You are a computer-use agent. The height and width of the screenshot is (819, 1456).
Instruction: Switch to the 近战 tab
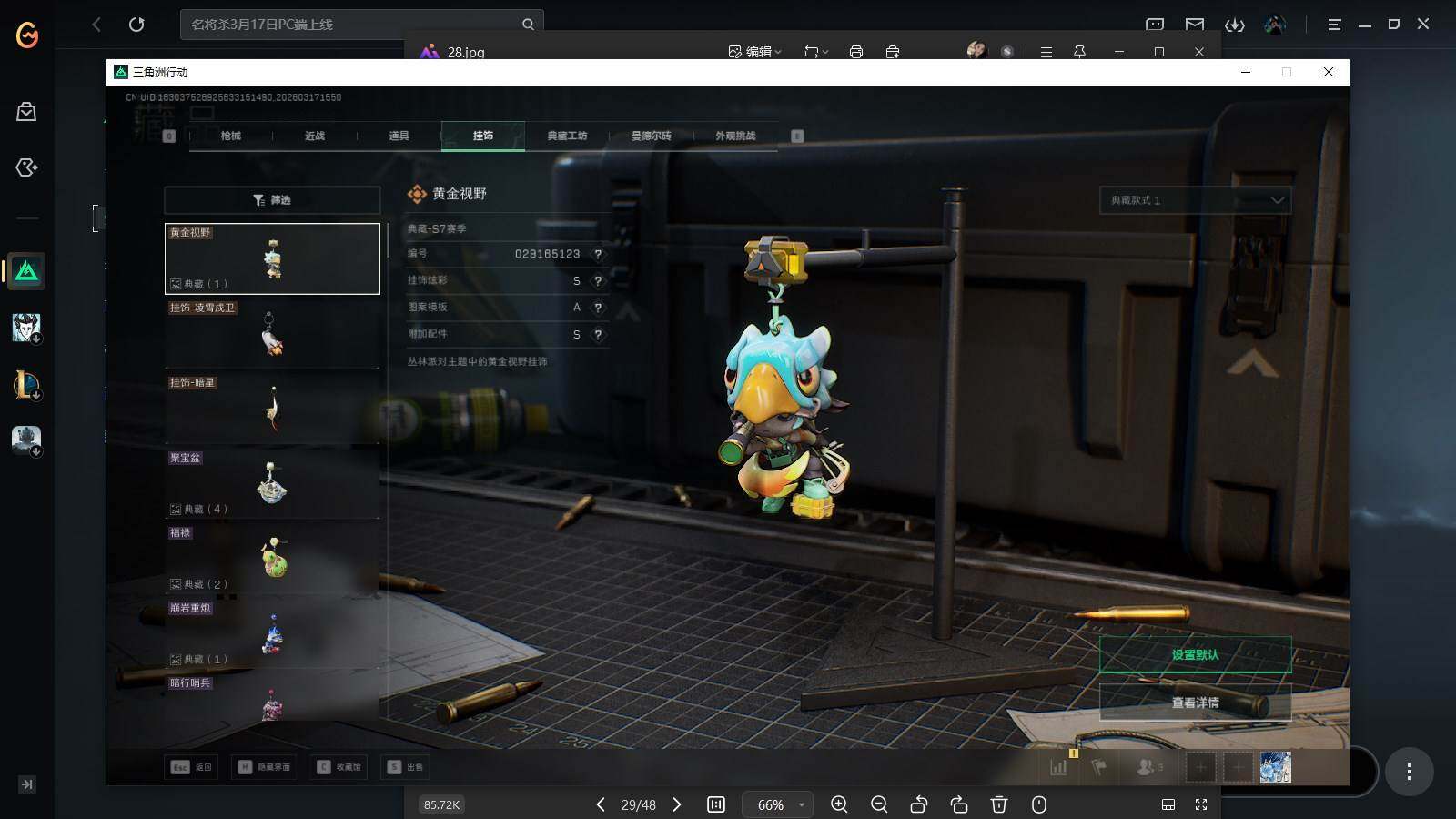click(315, 136)
